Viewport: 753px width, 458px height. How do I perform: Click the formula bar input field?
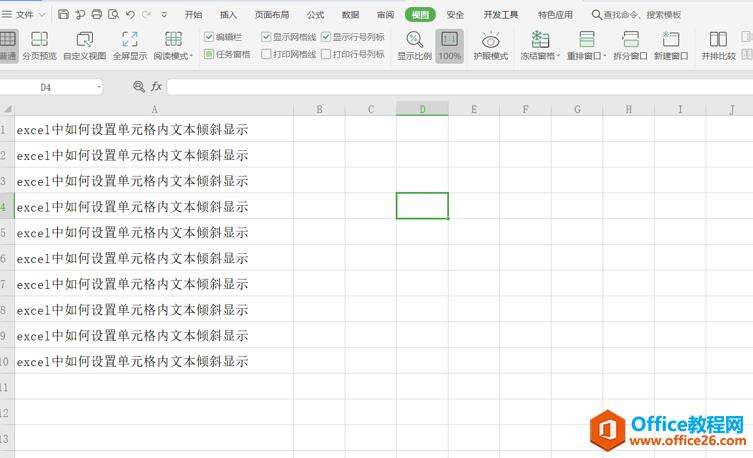[x=460, y=87]
